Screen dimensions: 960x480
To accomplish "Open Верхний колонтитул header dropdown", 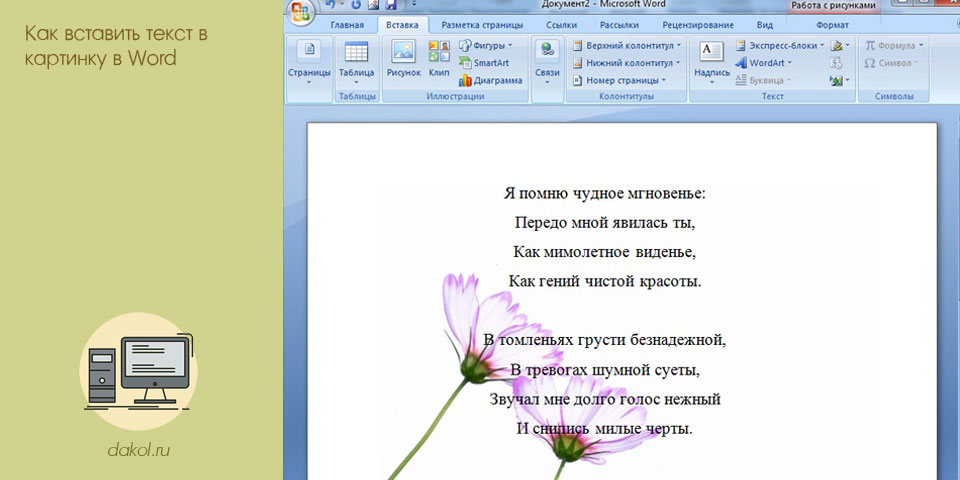I will [x=627, y=46].
